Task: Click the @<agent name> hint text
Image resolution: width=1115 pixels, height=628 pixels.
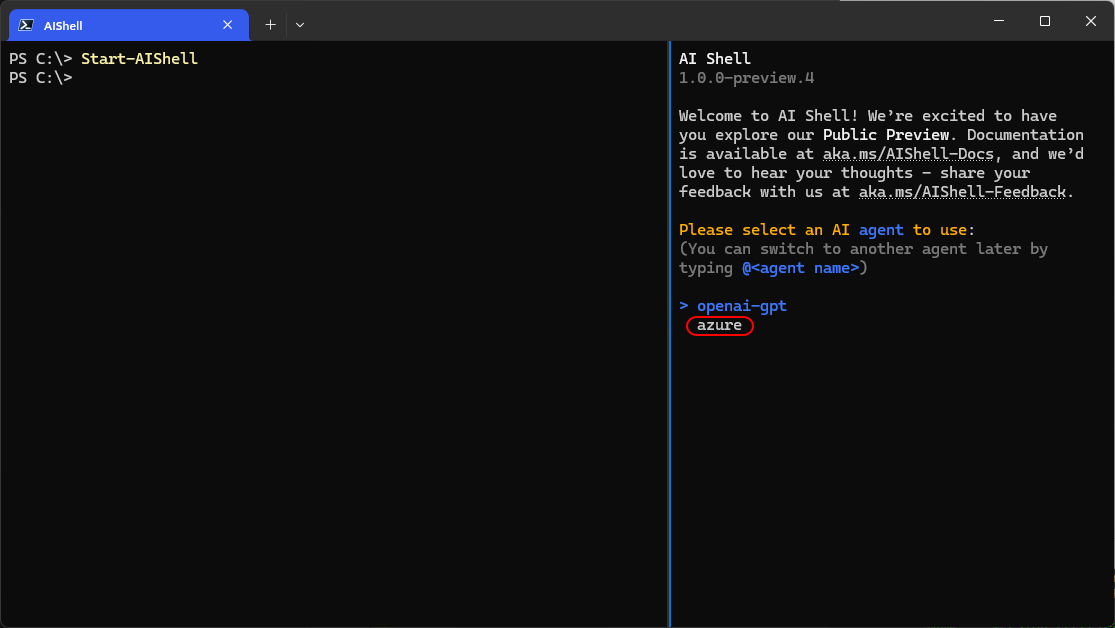Action: coord(801,268)
